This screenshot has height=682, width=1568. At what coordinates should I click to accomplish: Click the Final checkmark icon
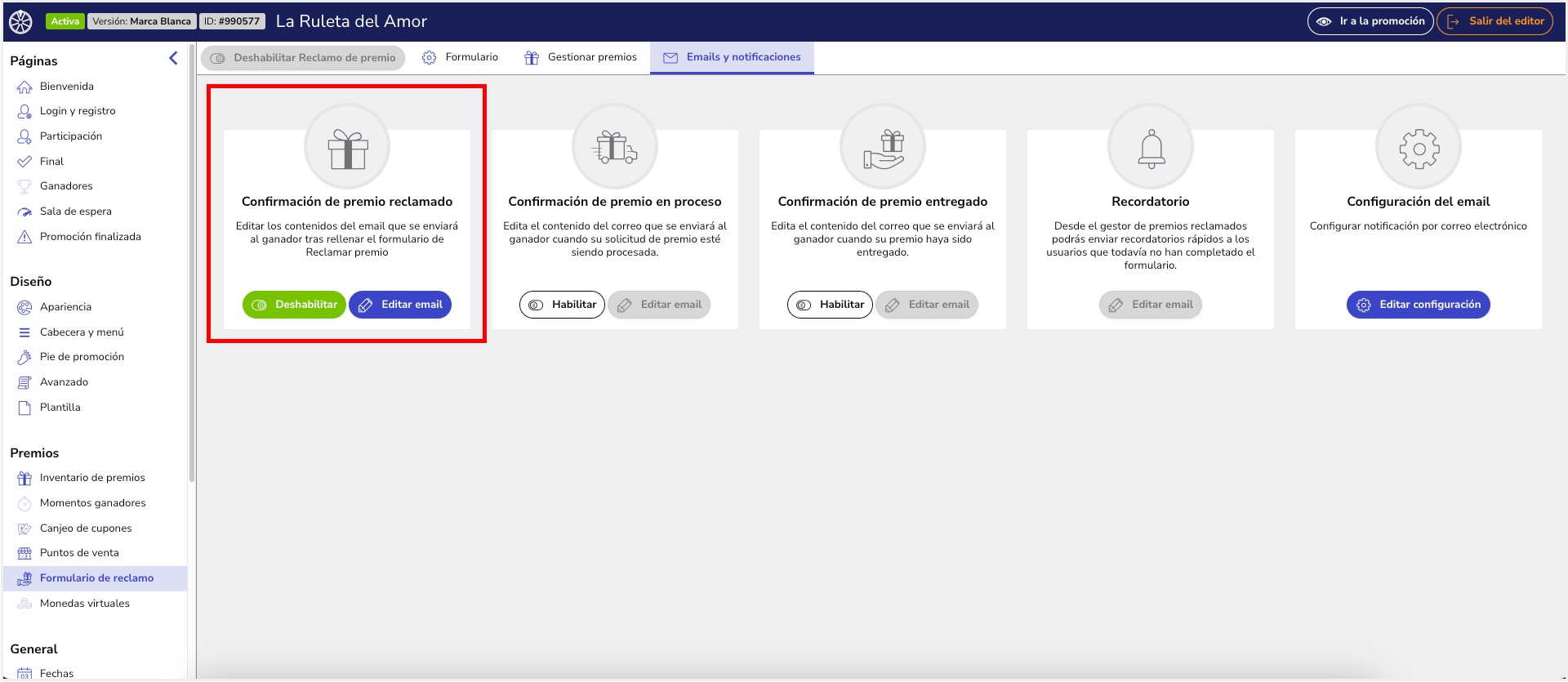tap(24, 162)
